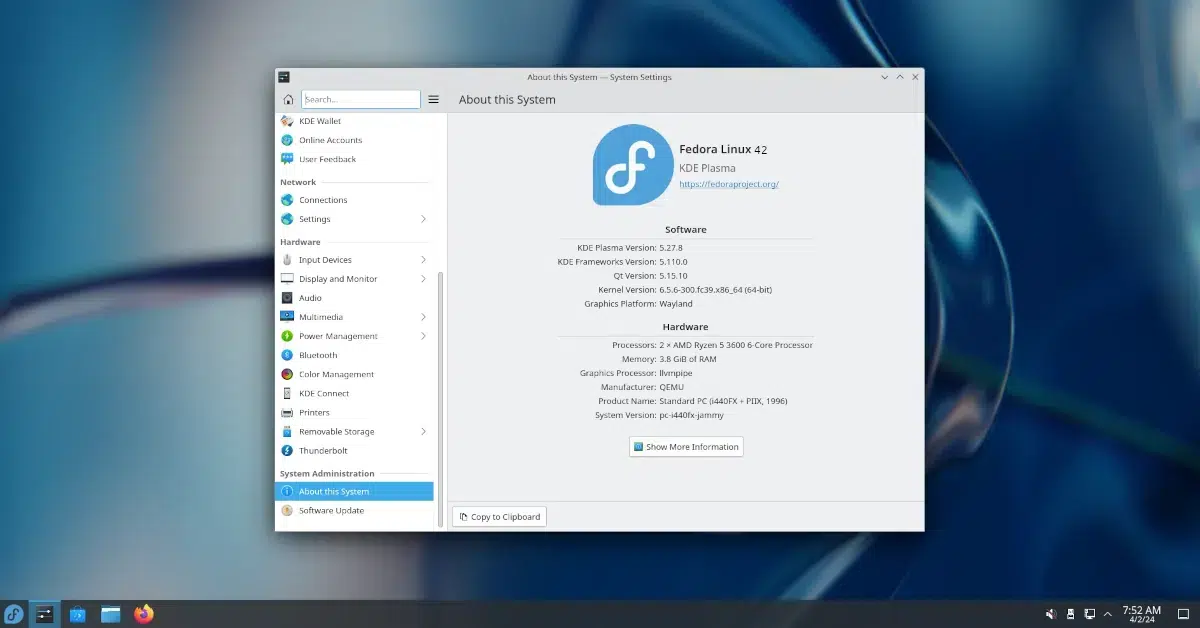Image resolution: width=1200 pixels, height=628 pixels.
Task: Unmute the volume in the system tray
Action: [1051, 613]
